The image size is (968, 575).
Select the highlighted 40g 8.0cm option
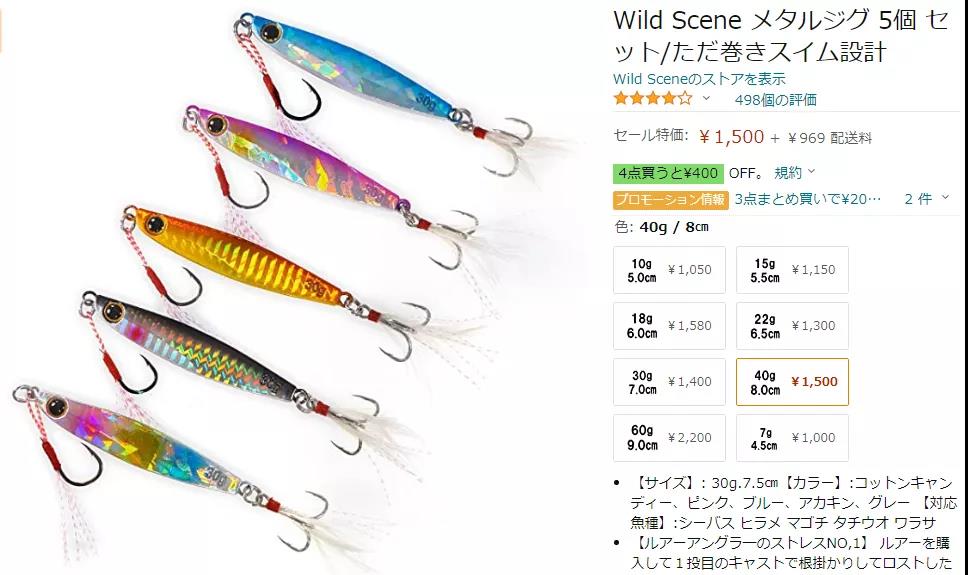[792, 382]
